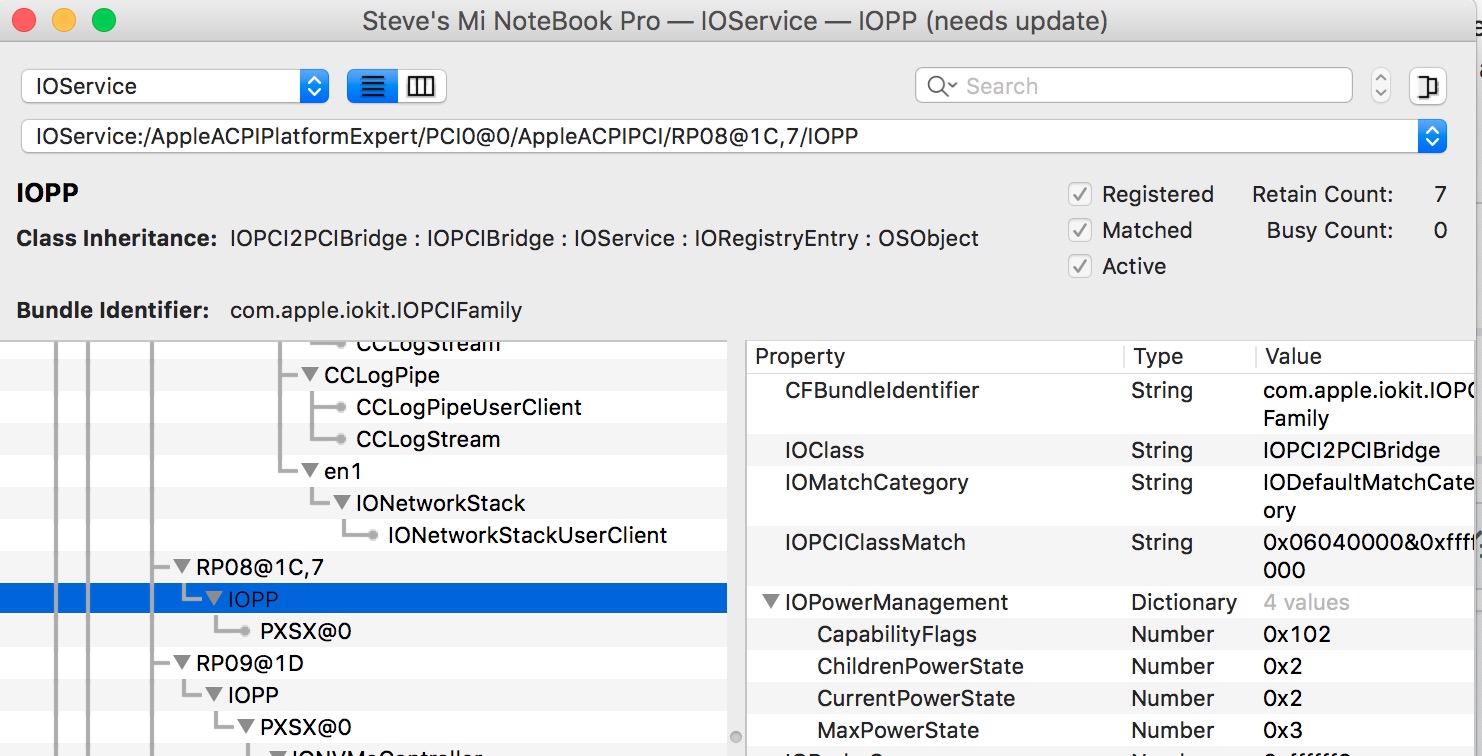Collapse the IOPP node under RP09@1D
Screen dimensions: 1482x756
213,695
